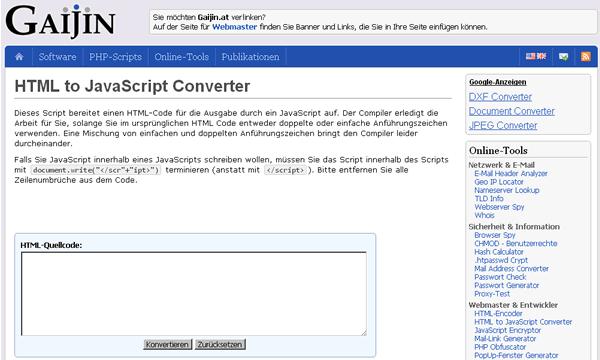
Task: Click the Netzwerk & E-Mail category heading
Action: point(502,165)
